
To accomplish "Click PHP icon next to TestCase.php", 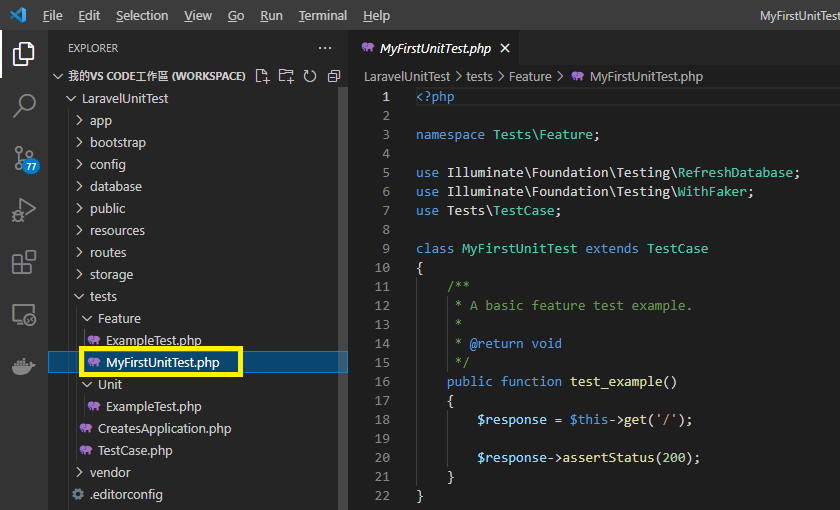I will point(86,450).
